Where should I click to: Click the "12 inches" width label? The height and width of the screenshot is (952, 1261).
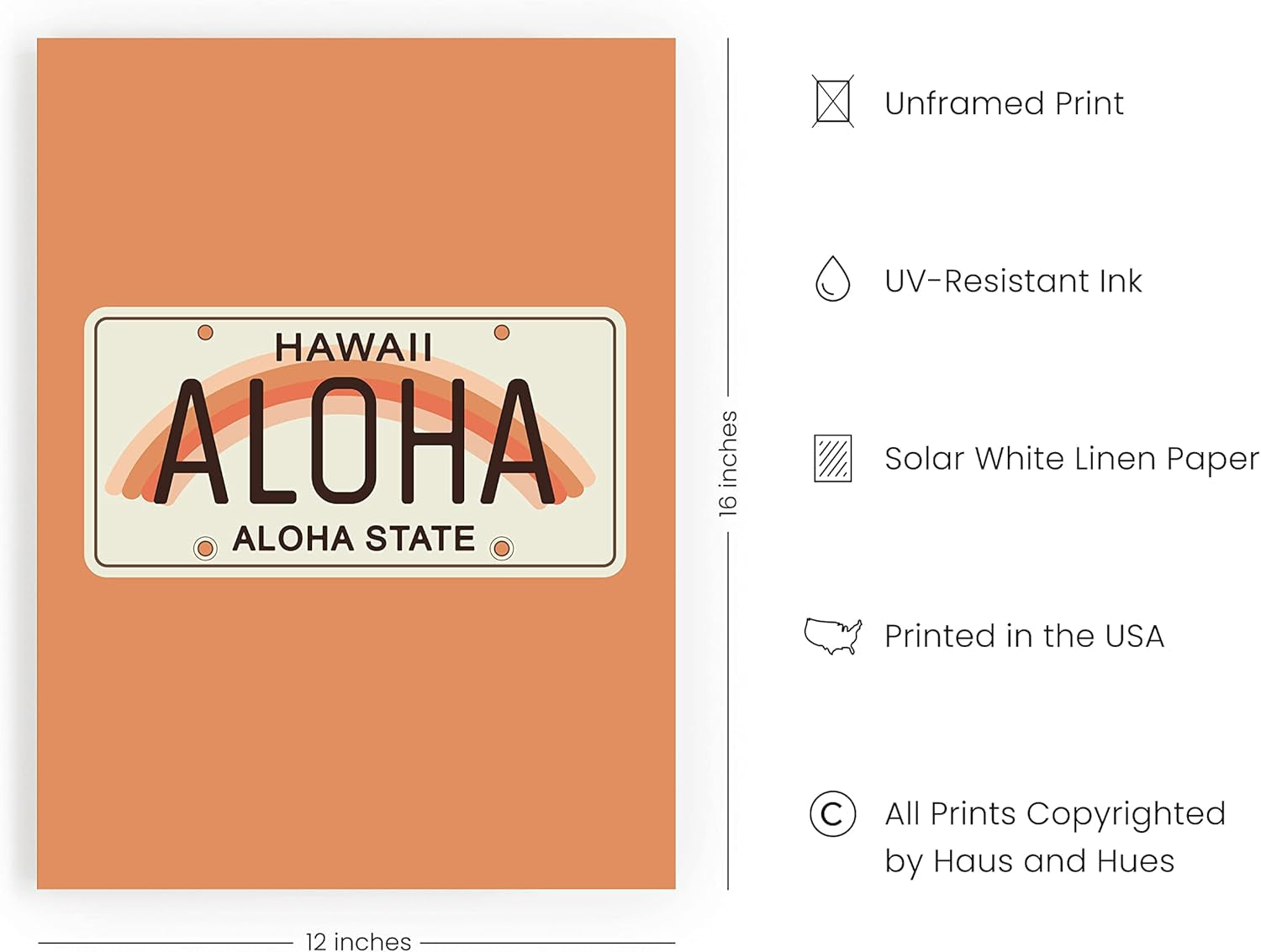(358, 941)
